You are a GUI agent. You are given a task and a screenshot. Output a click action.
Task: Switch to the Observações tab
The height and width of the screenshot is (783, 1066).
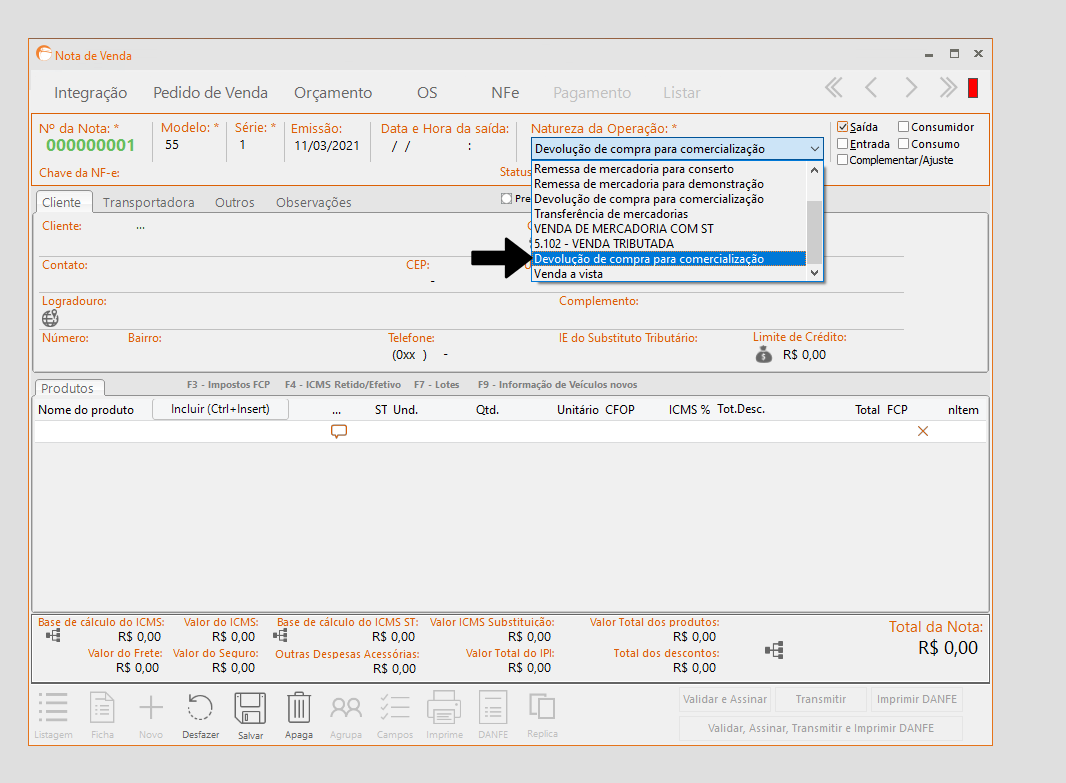[313, 202]
